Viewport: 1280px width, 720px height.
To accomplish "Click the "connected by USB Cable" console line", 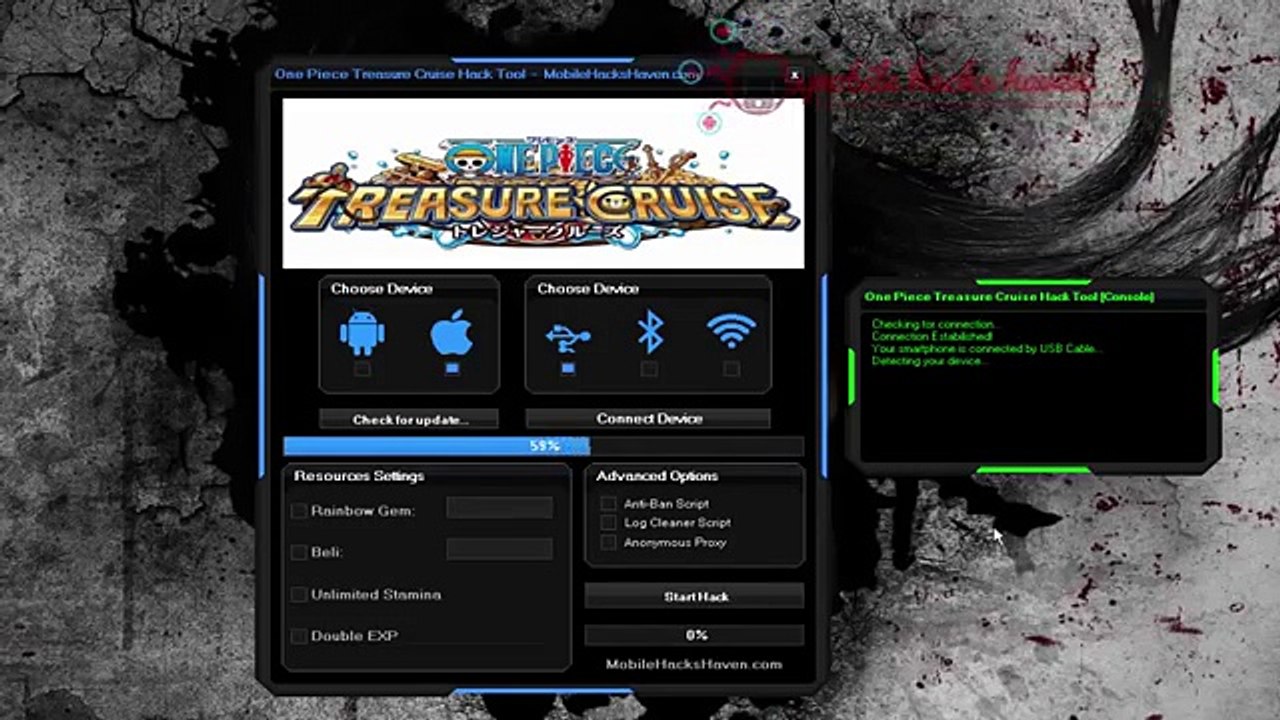I will point(987,349).
